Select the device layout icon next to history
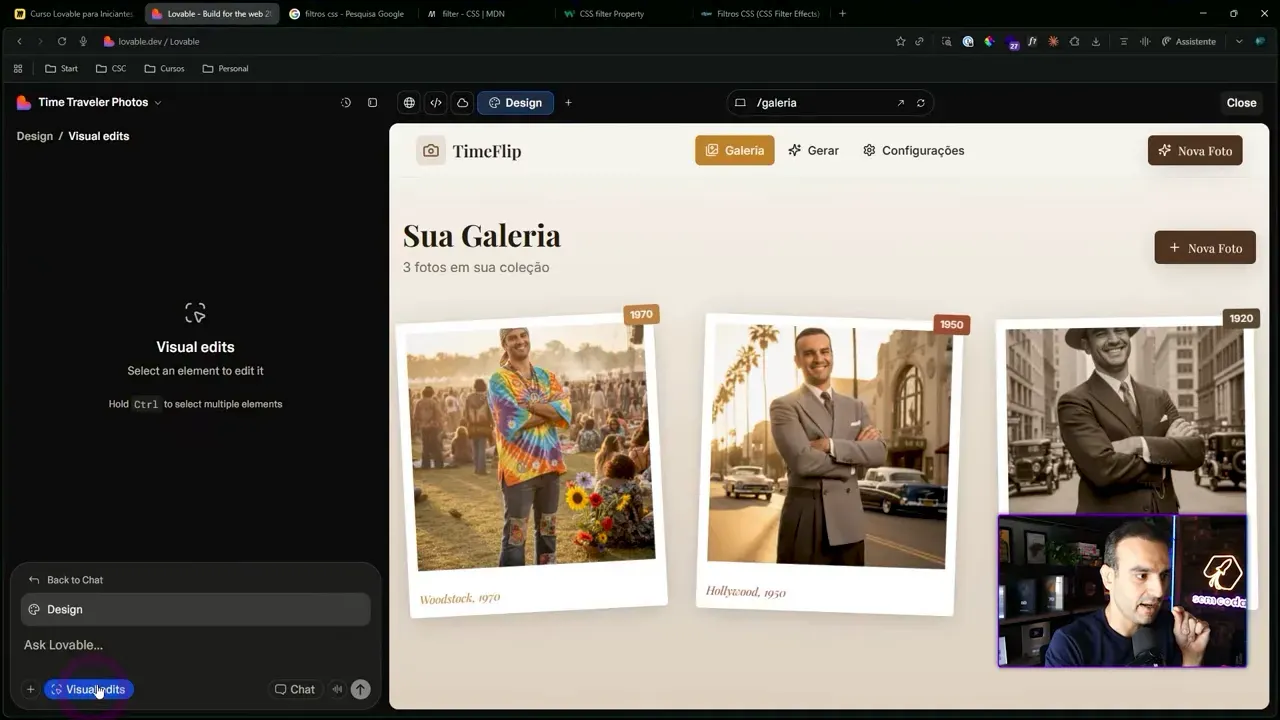The height and width of the screenshot is (720, 1280). [372, 102]
